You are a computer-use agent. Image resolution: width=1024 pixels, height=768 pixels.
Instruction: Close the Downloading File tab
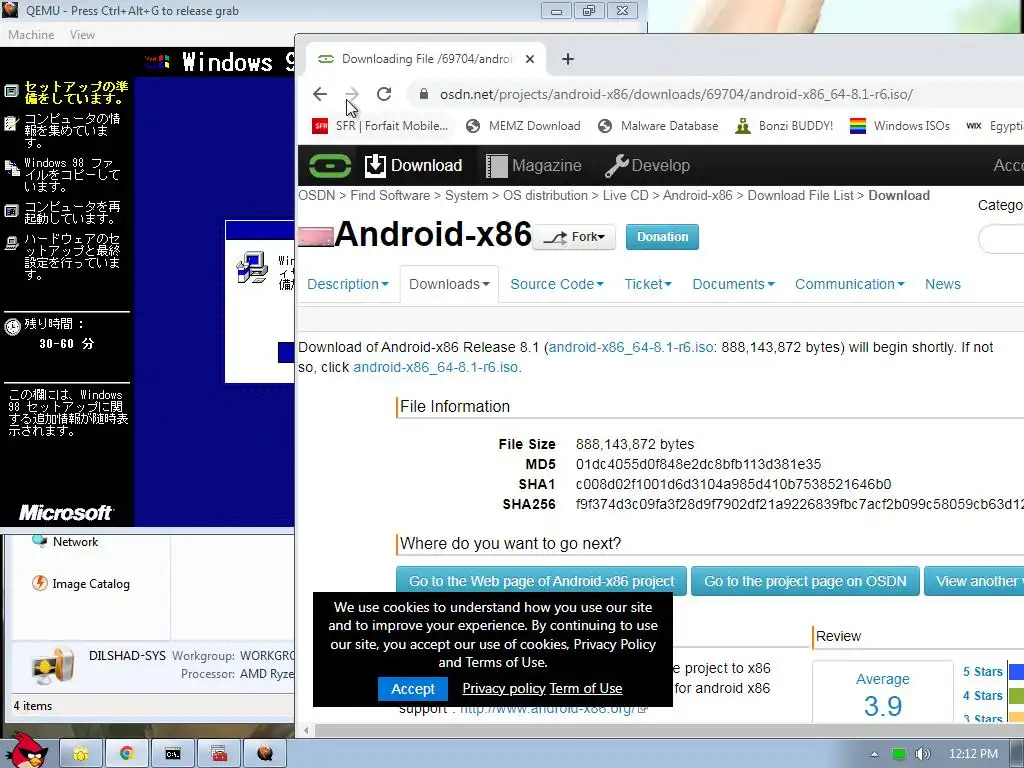[530, 59]
